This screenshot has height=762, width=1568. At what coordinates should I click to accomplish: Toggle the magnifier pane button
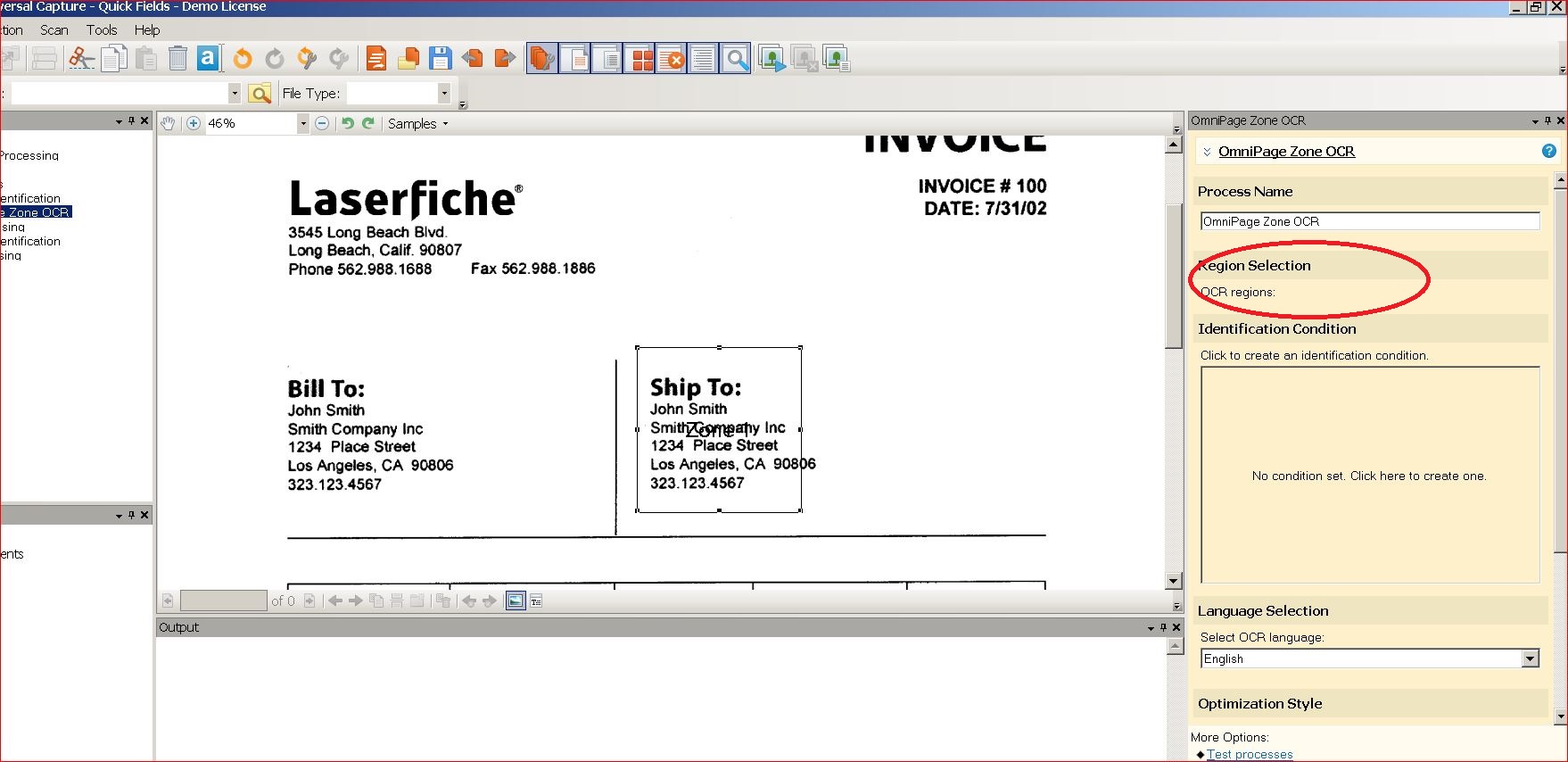click(x=736, y=59)
